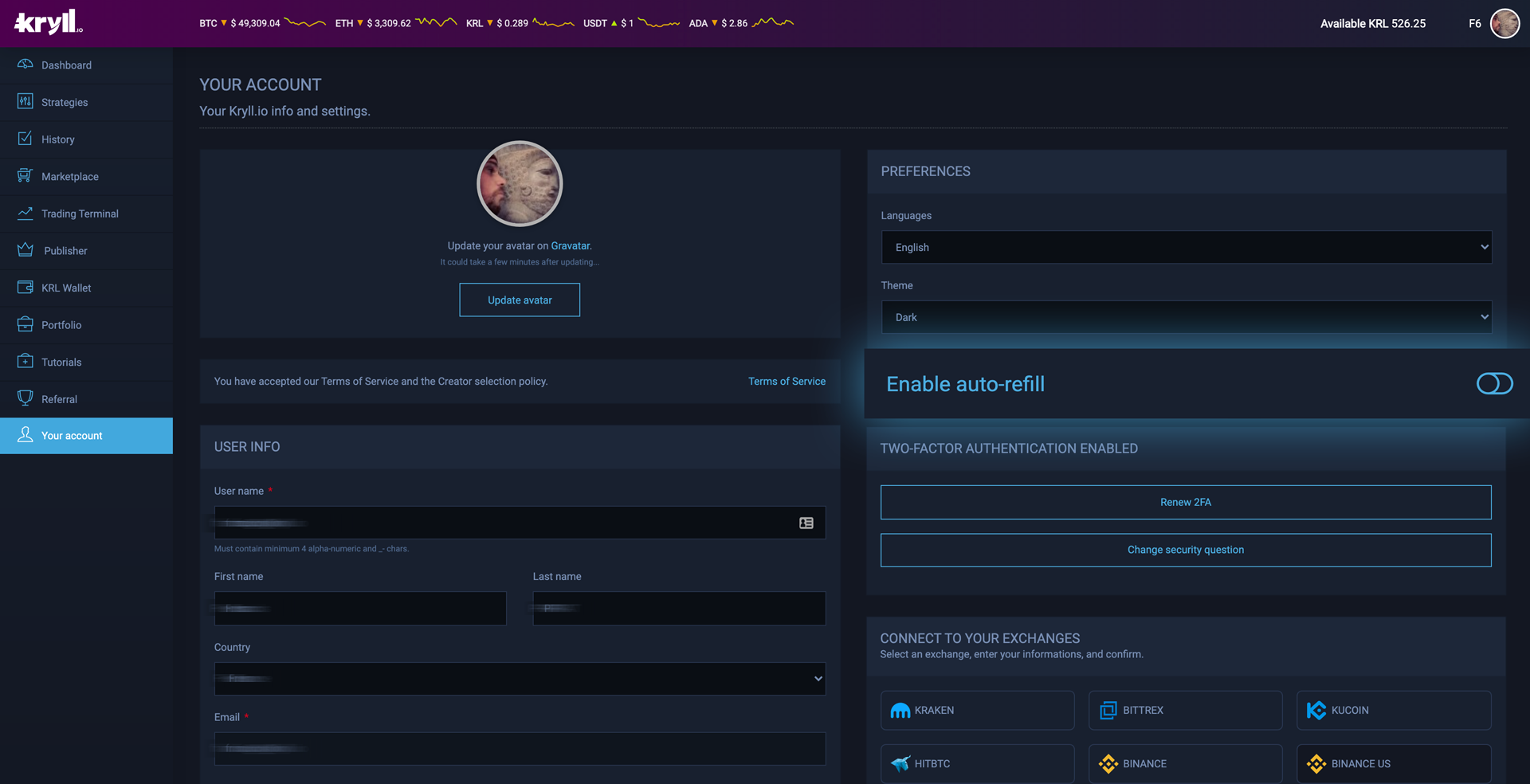Open History menu item

click(86, 139)
